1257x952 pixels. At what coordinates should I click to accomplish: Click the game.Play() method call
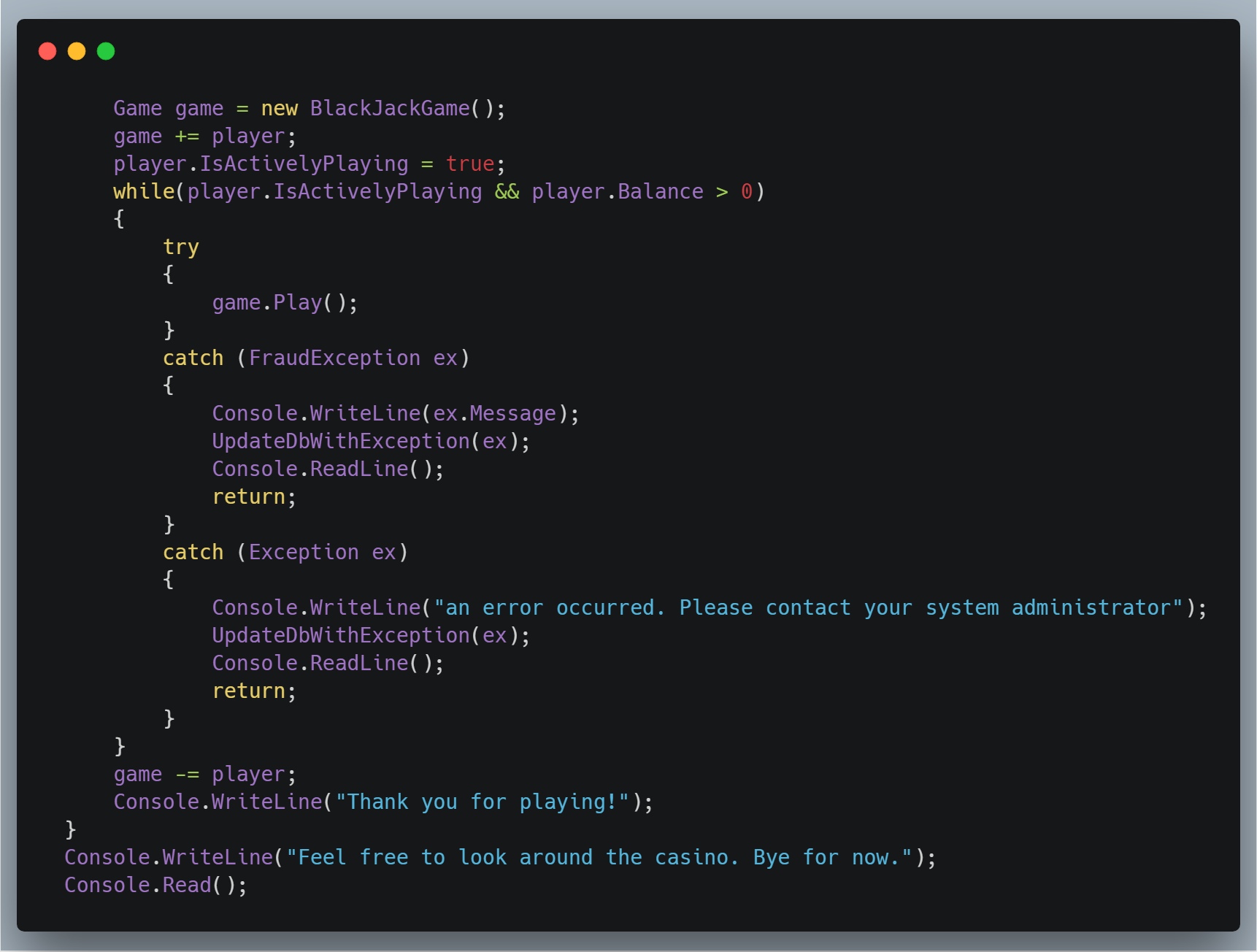(x=284, y=302)
